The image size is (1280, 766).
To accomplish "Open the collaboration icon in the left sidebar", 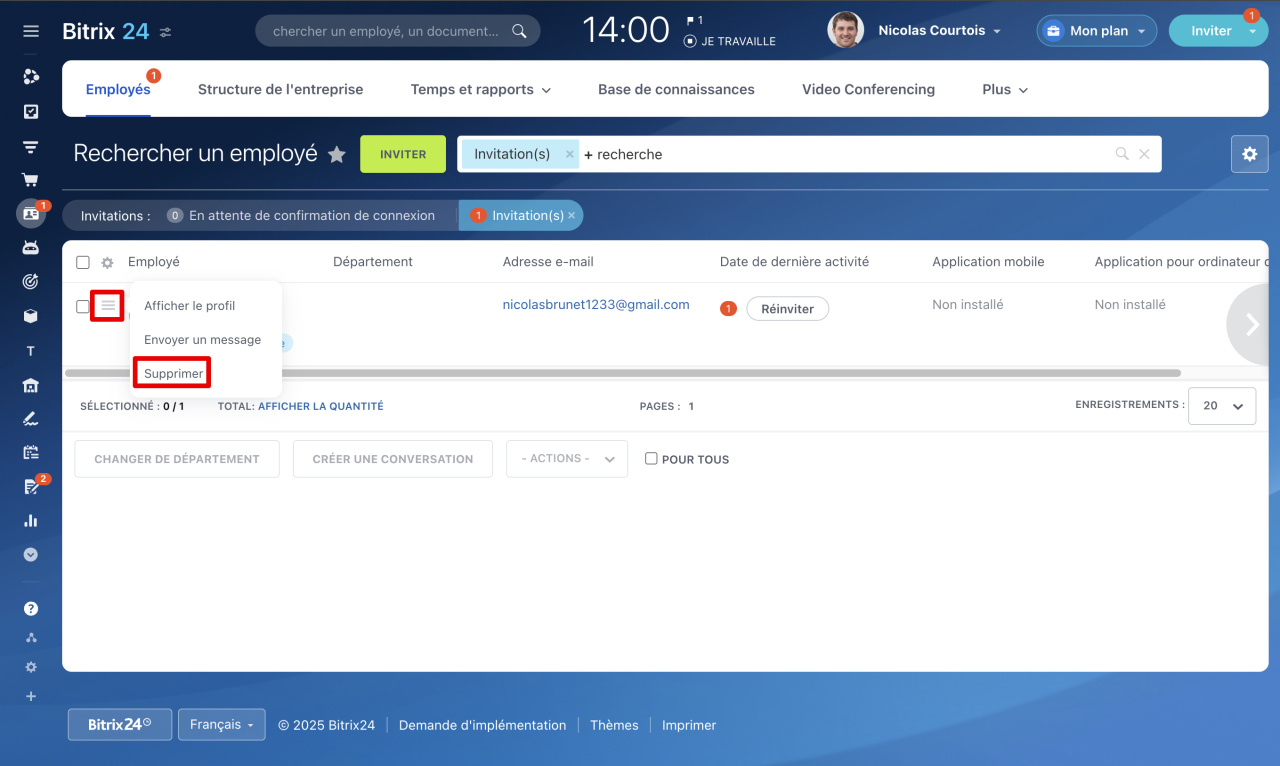I will (x=31, y=76).
